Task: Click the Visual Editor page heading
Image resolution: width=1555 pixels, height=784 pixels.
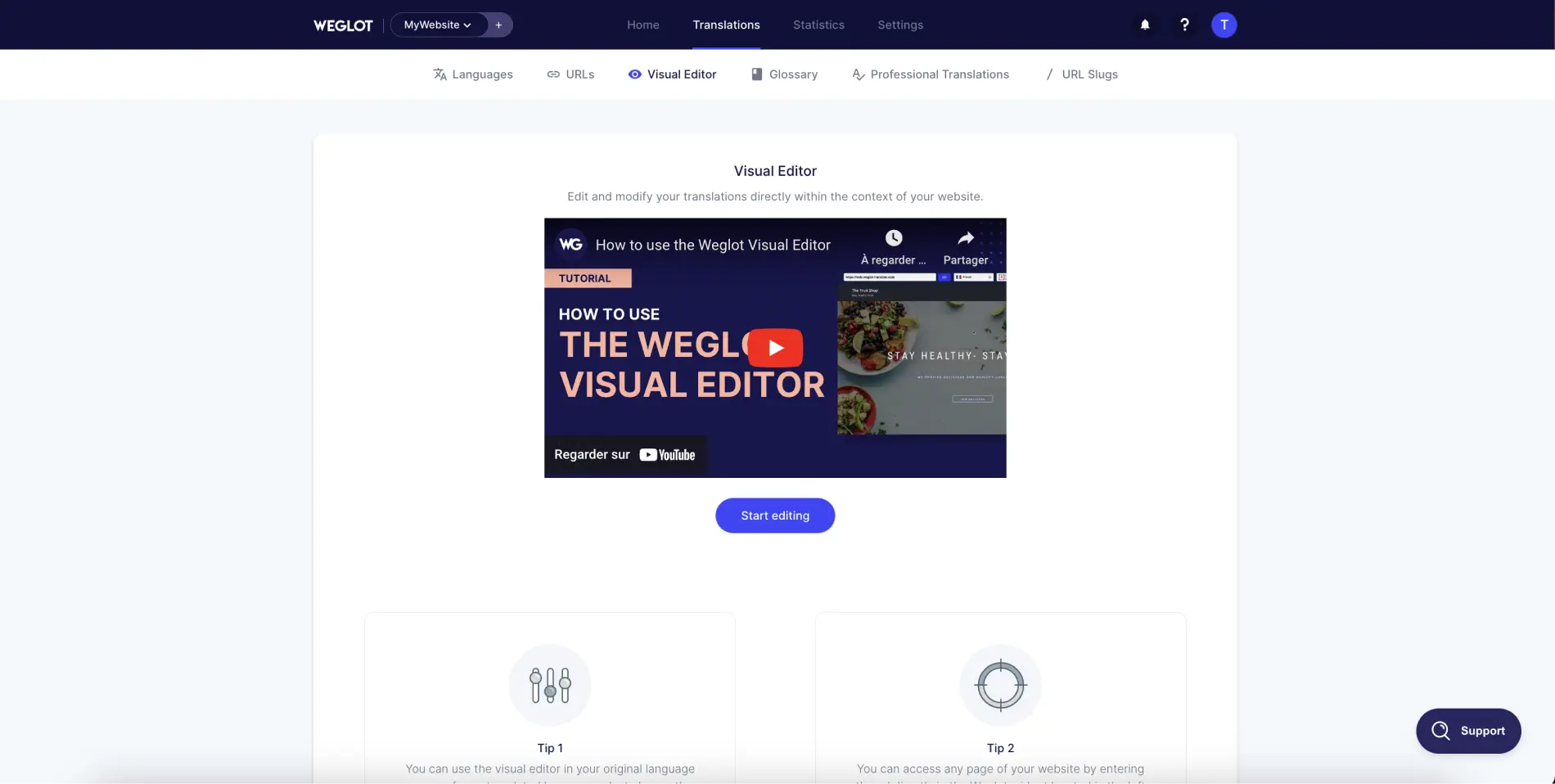Action: click(x=775, y=171)
